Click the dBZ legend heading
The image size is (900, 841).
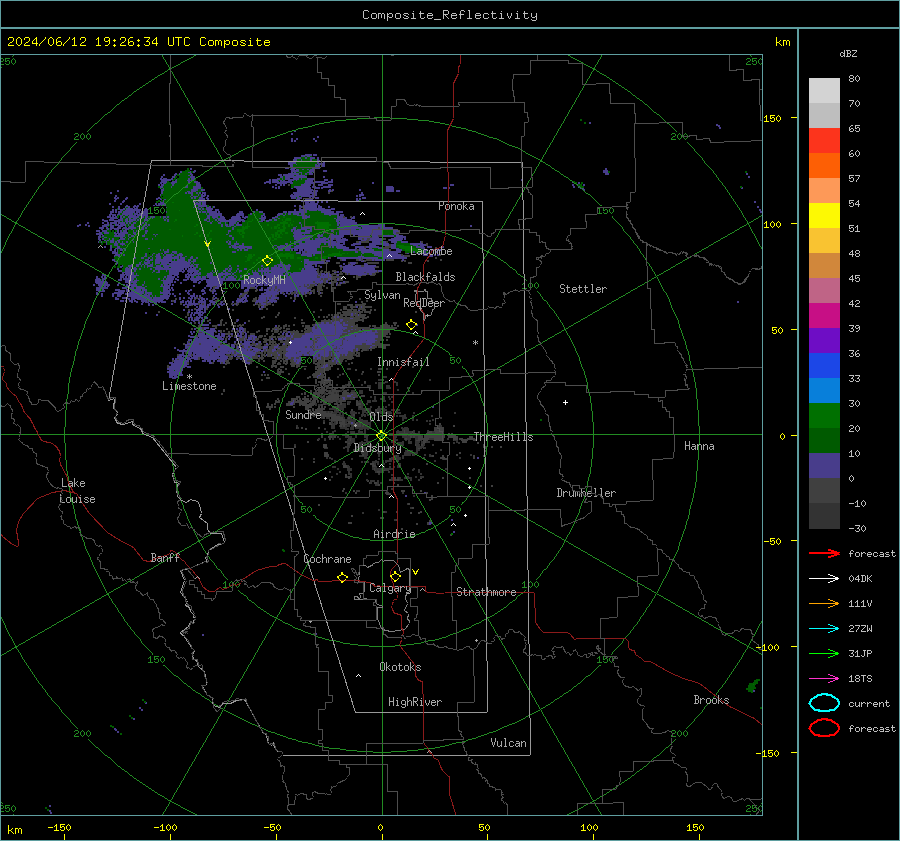848,54
